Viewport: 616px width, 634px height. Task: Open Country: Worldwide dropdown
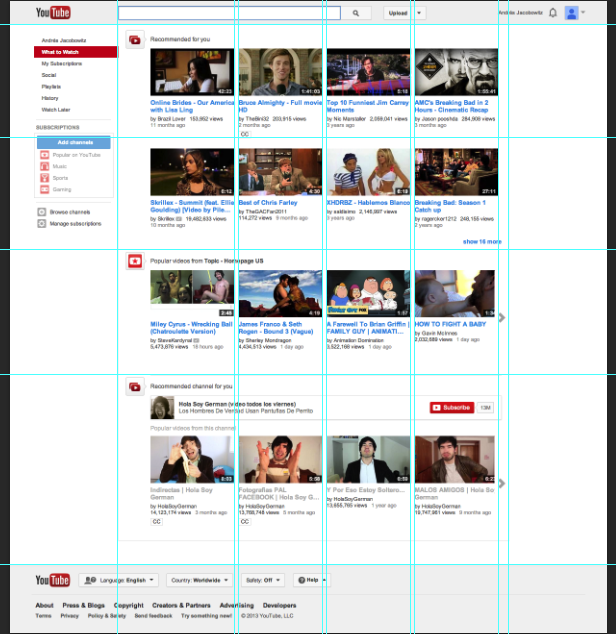[199, 580]
